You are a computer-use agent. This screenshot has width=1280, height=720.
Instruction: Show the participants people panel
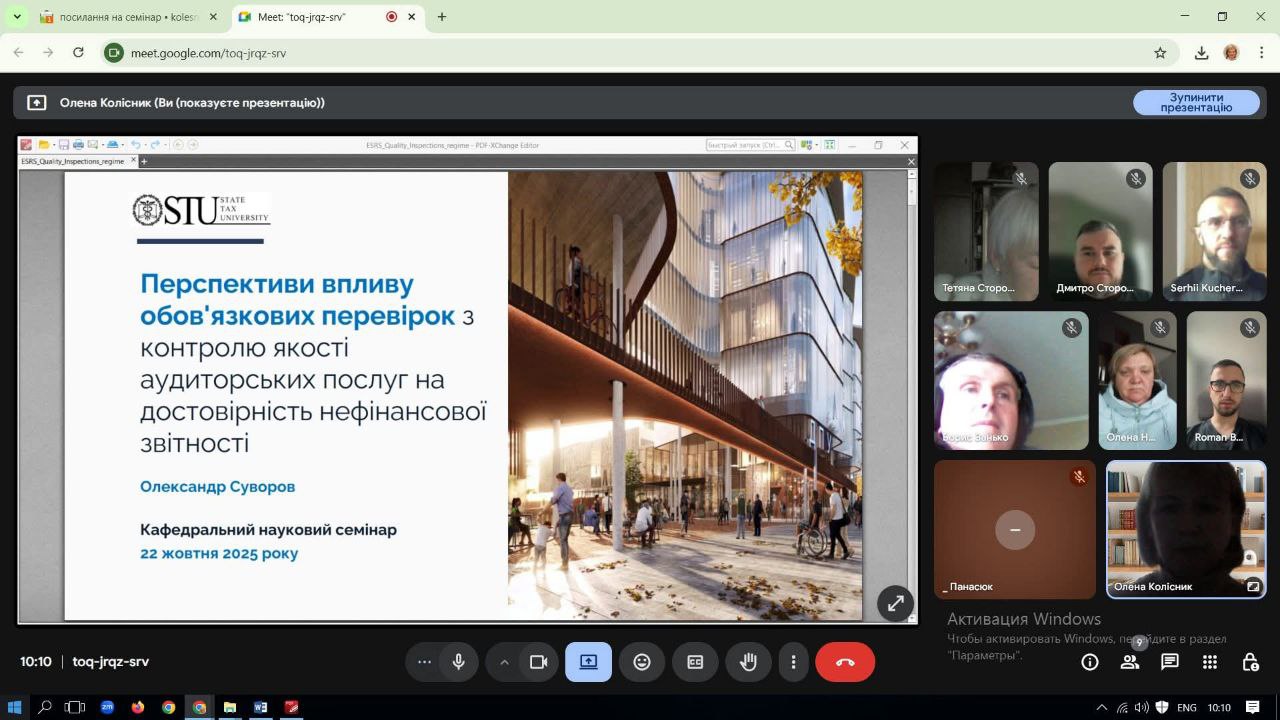pos(1130,662)
